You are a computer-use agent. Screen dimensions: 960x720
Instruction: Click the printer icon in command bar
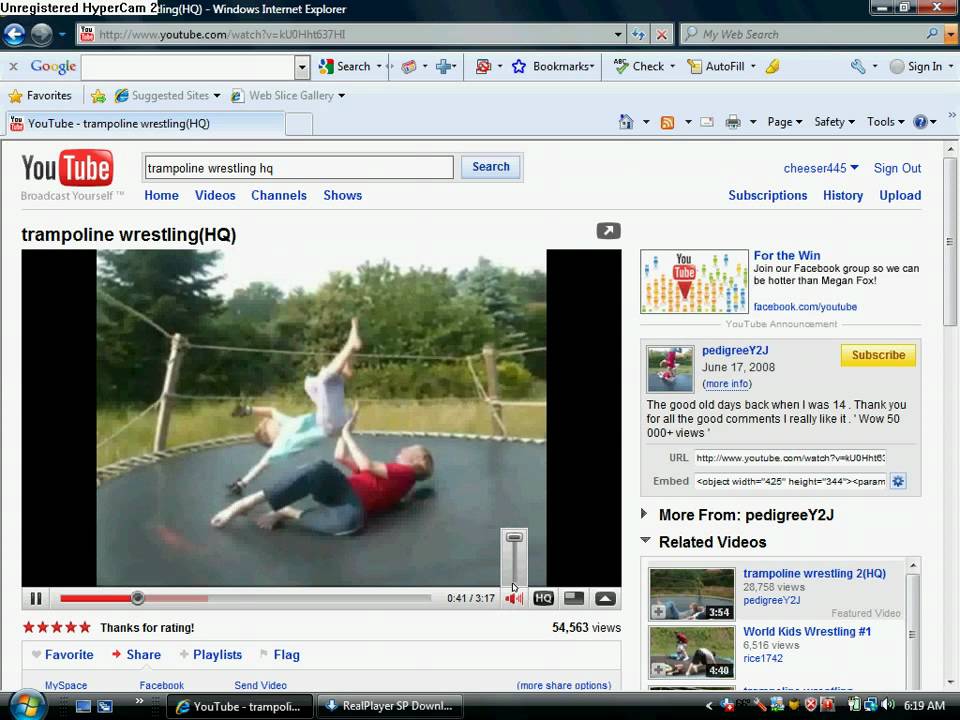pyautogui.click(x=733, y=122)
